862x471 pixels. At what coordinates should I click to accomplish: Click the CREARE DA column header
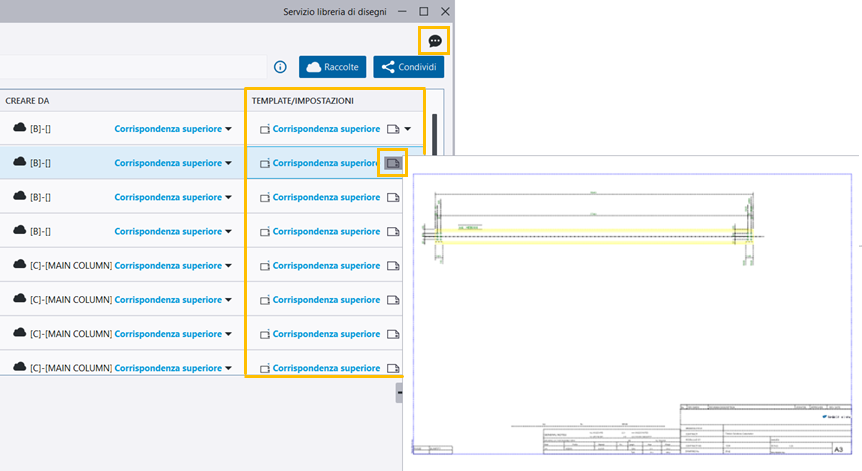[28, 101]
